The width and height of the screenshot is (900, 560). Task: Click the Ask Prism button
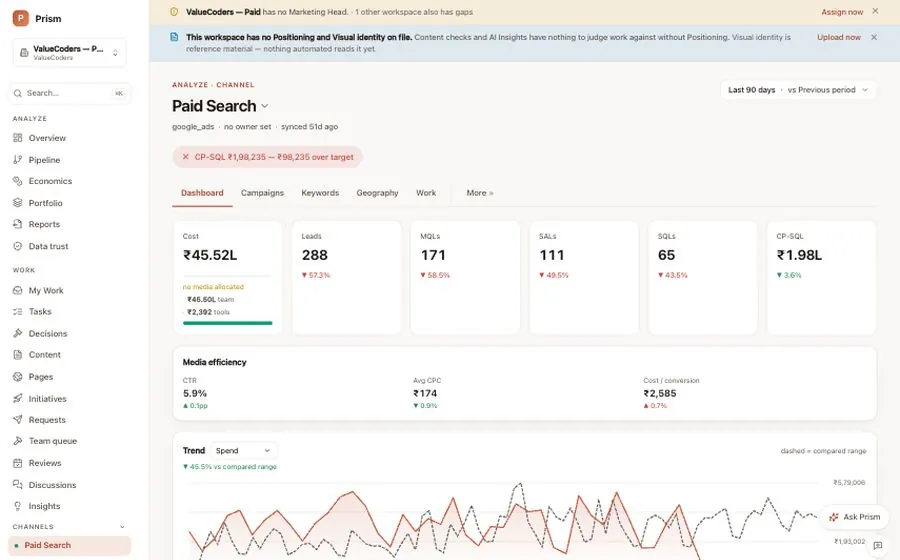point(854,517)
